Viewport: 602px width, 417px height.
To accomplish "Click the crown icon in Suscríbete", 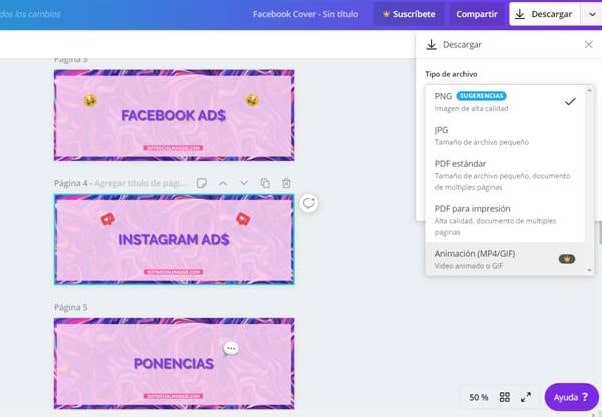I will pos(386,14).
